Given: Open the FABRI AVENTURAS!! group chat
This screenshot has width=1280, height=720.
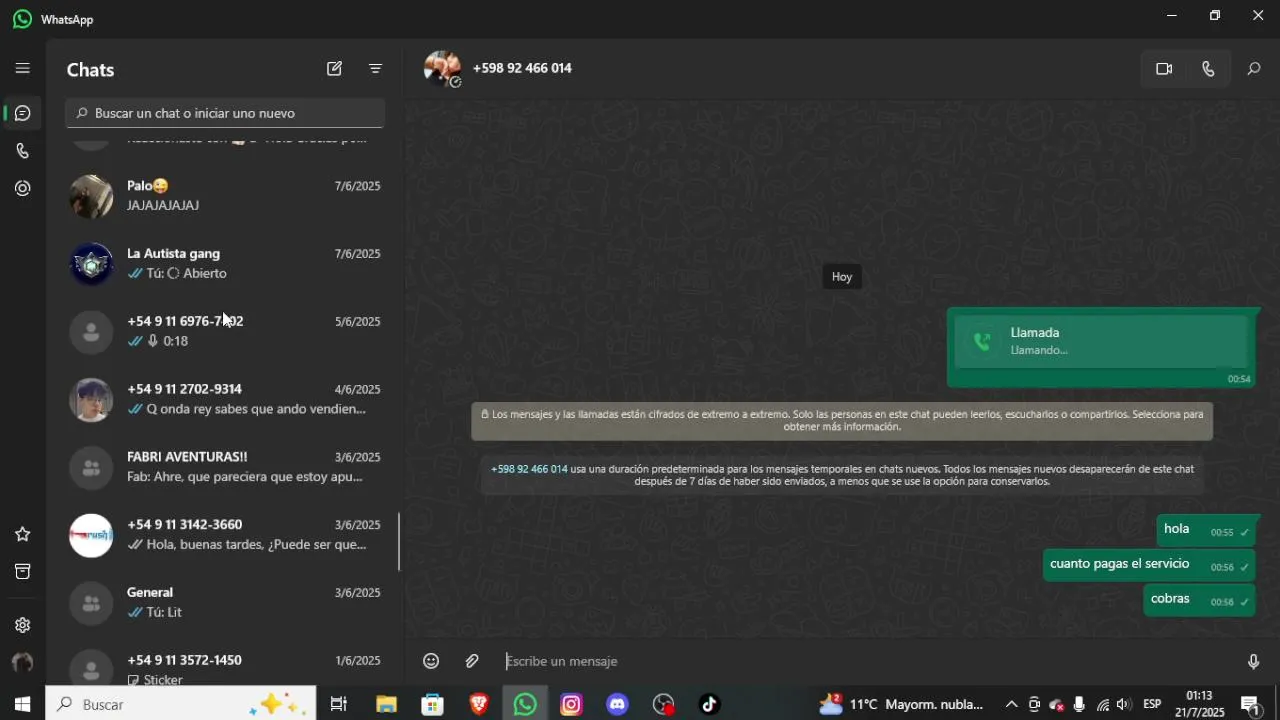Looking at the screenshot, I should [225, 467].
